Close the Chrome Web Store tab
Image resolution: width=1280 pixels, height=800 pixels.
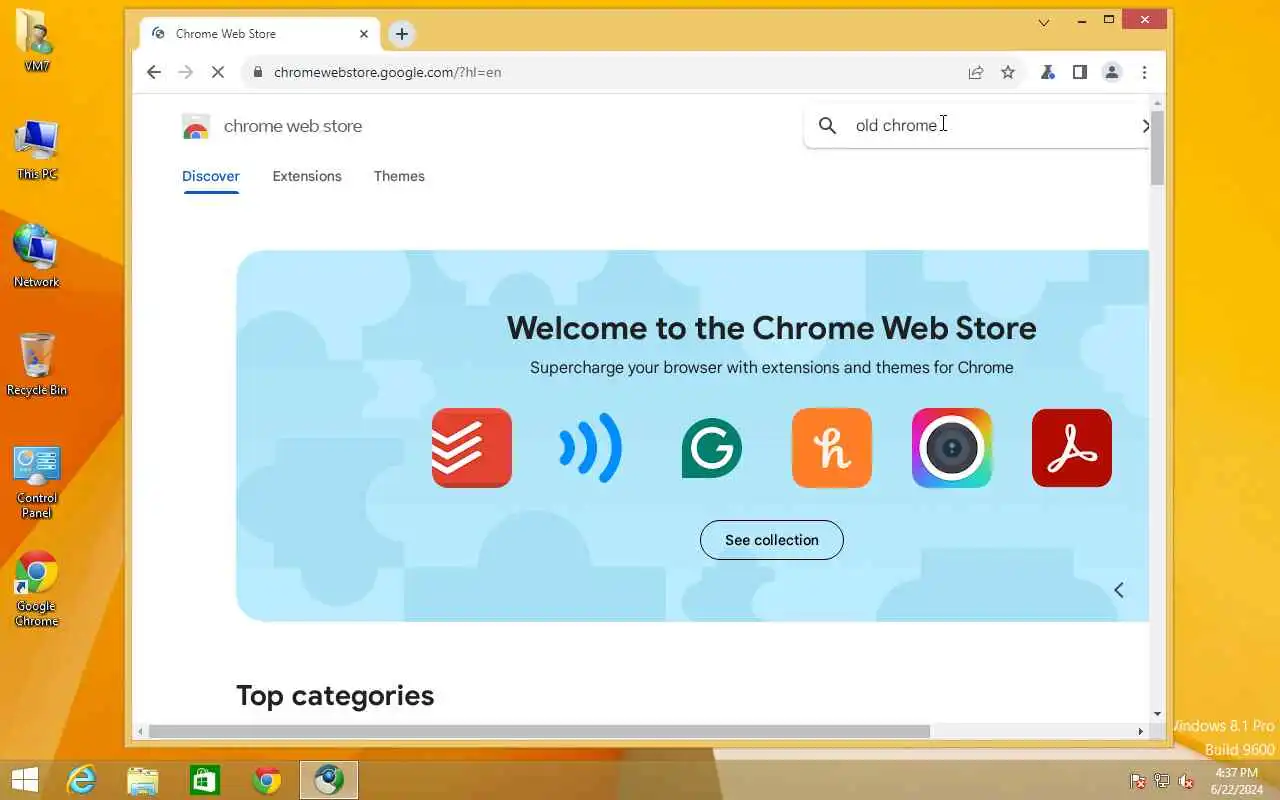click(x=363, y=34)
